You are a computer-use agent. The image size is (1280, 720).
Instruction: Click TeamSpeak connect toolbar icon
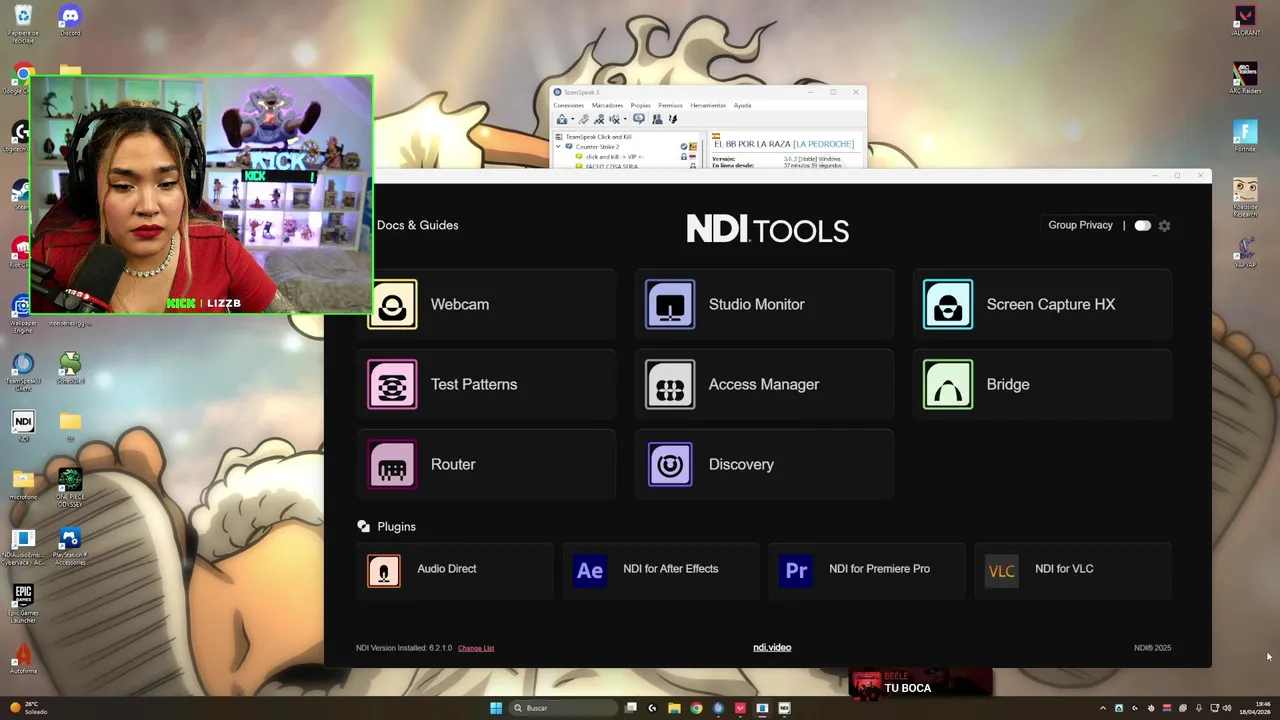[x=562, y=119]
